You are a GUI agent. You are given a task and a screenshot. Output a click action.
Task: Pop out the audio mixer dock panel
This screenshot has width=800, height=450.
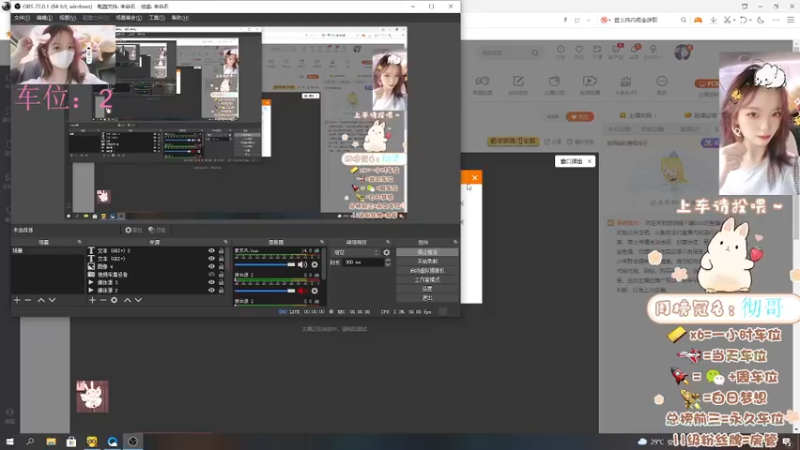click(322, 242)
